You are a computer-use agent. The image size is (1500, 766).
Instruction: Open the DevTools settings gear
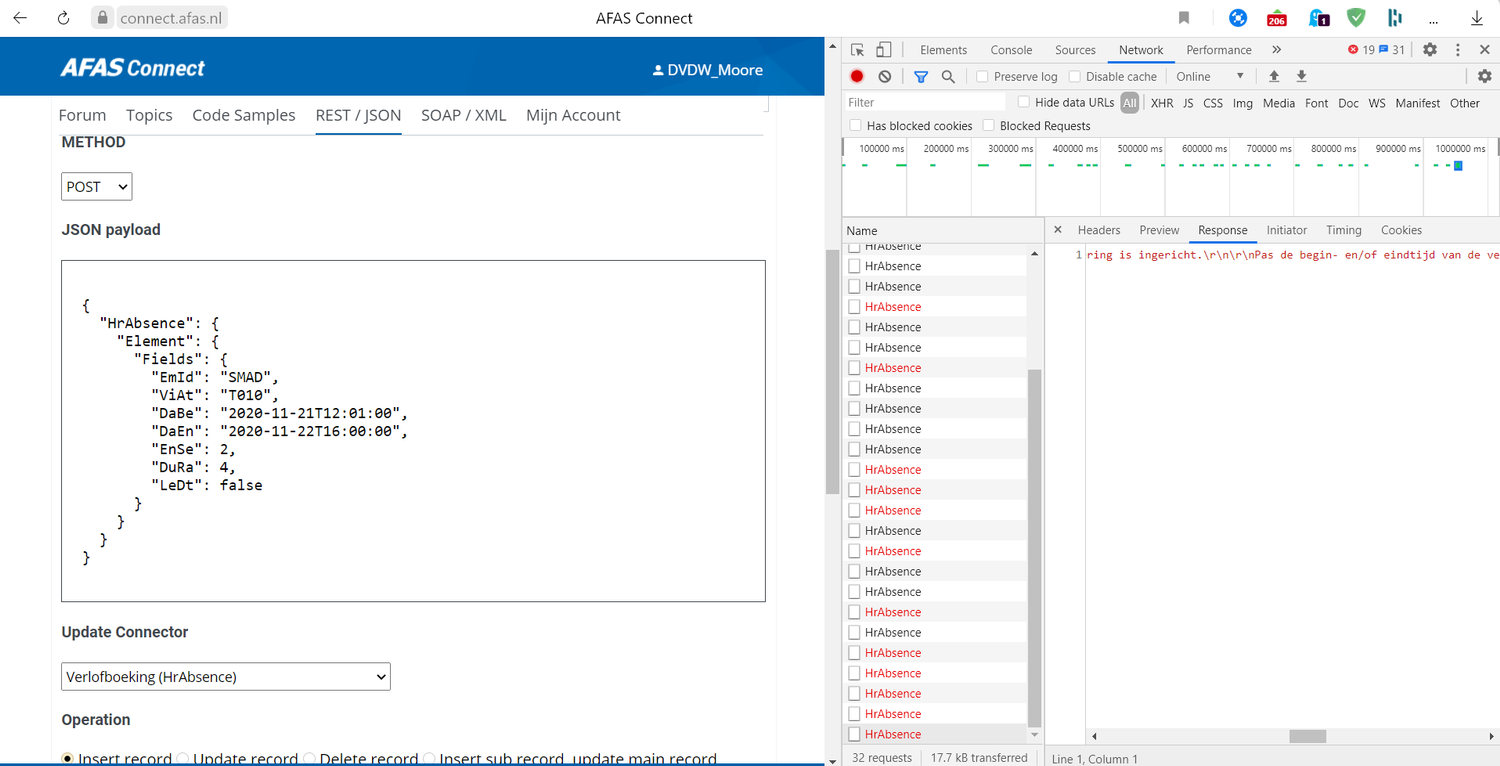point(1430,50)
